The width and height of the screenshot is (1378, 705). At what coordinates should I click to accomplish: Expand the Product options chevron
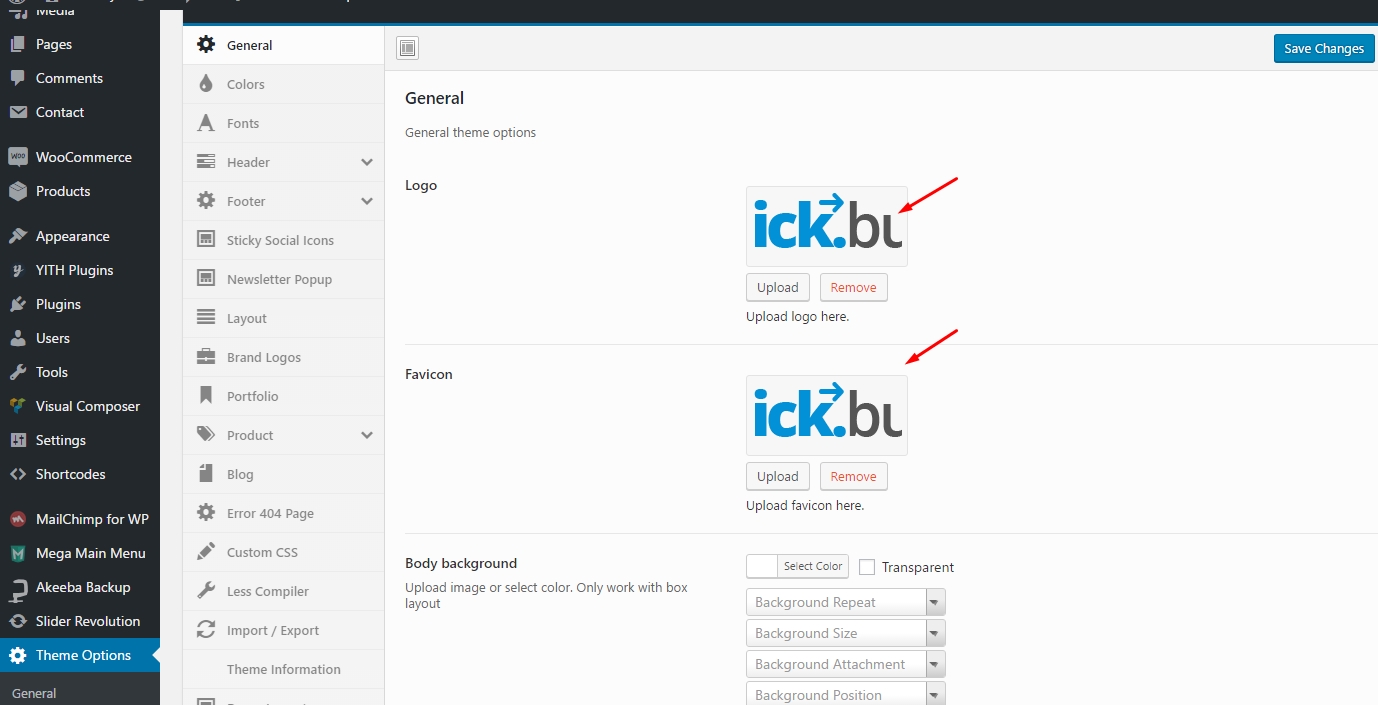coord(367,435)
